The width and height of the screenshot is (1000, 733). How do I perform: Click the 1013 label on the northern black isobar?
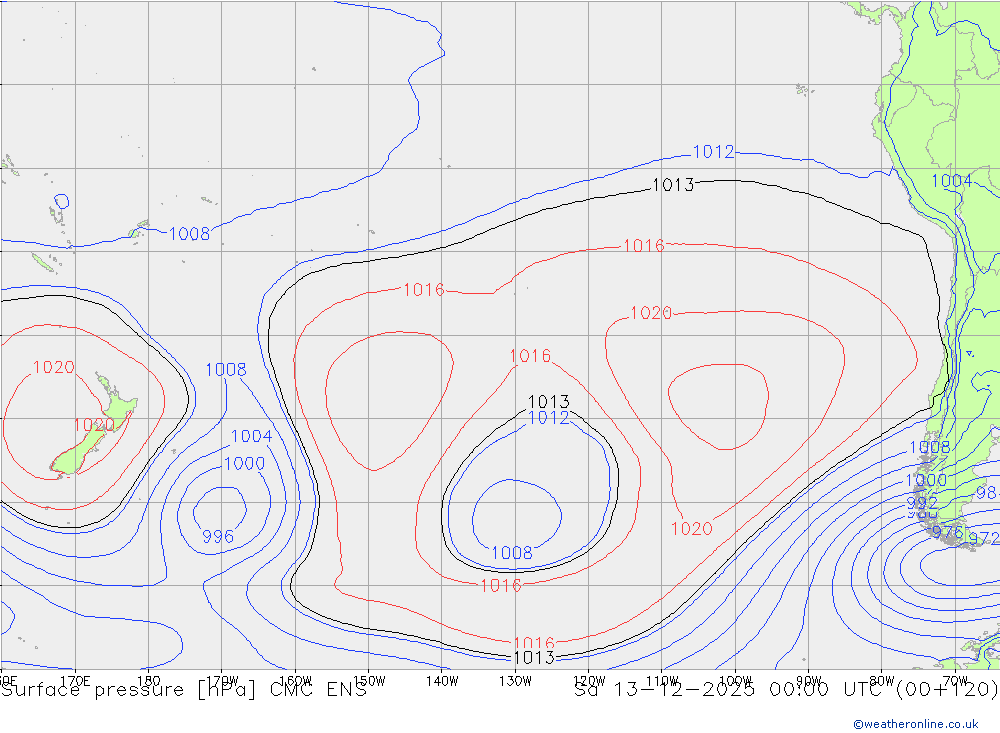click(672, 185)
